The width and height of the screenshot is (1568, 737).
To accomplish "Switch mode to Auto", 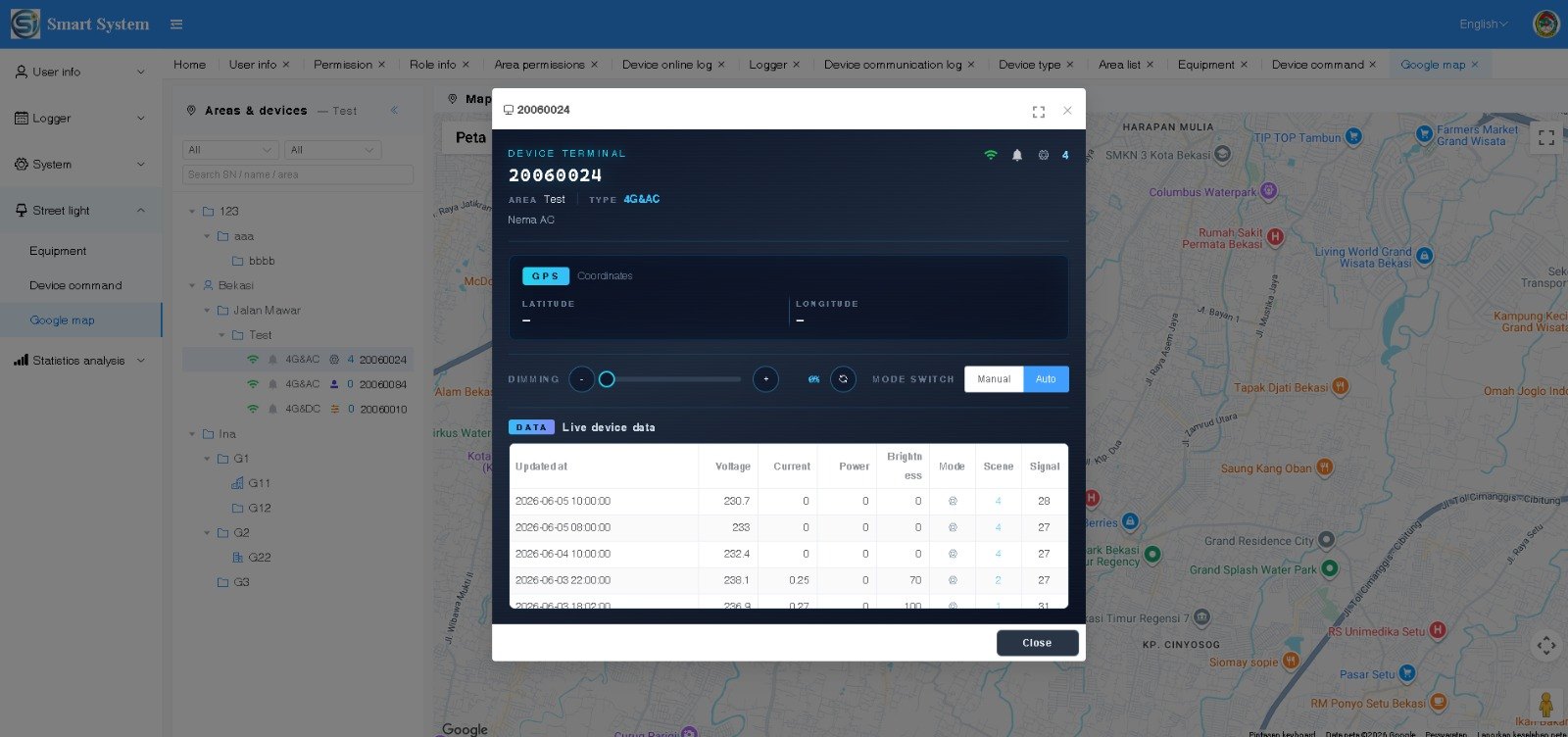I will pyautogui.click(x=1046, y=379).
